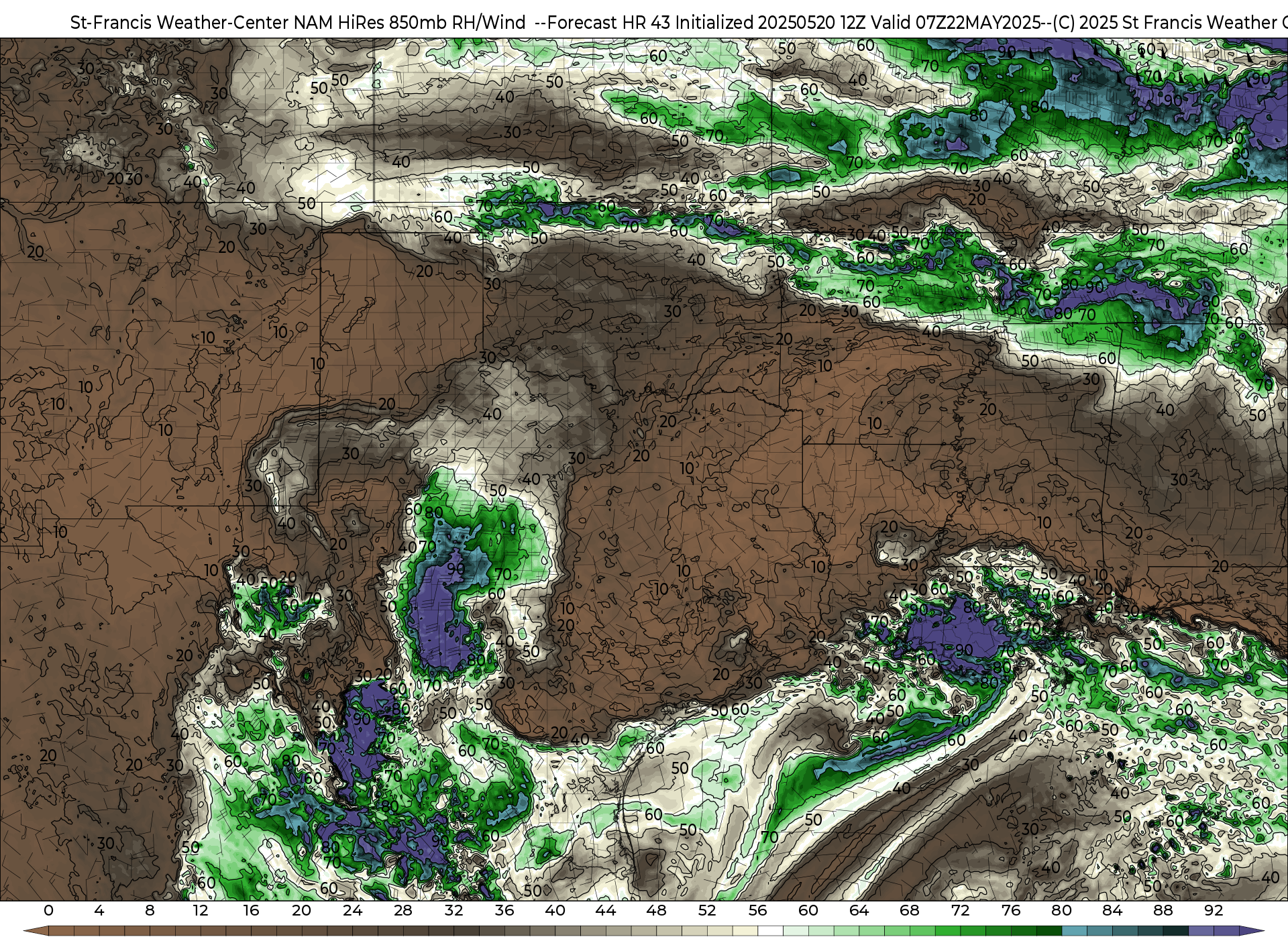
Task: Click the colorbar label '4'
Action: (x=99, y=910)
